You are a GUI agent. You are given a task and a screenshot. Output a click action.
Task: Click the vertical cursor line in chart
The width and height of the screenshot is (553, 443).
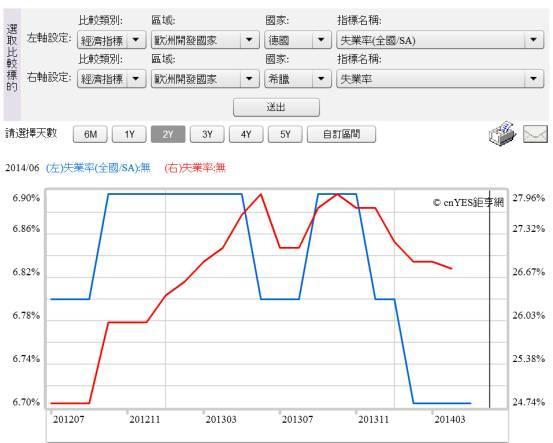[x=490, y=299]
